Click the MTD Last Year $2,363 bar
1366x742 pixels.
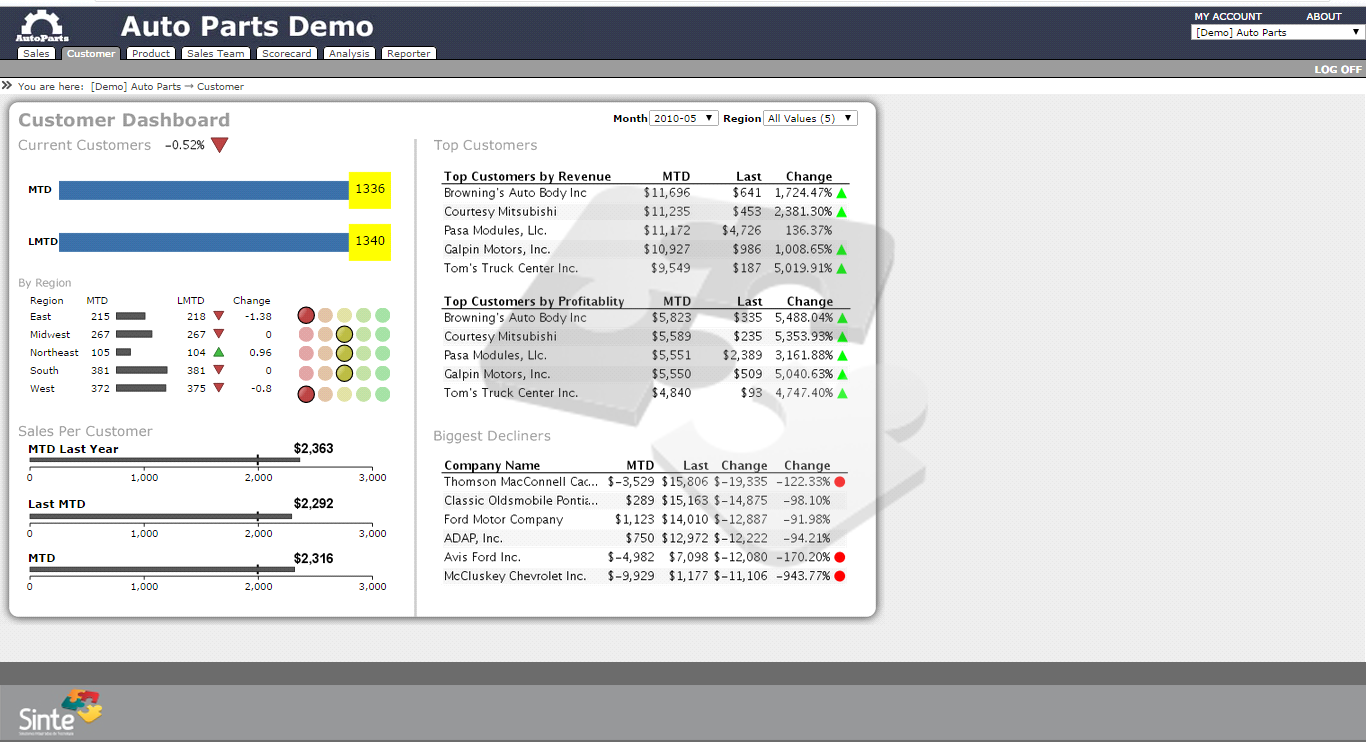(165, 460)
